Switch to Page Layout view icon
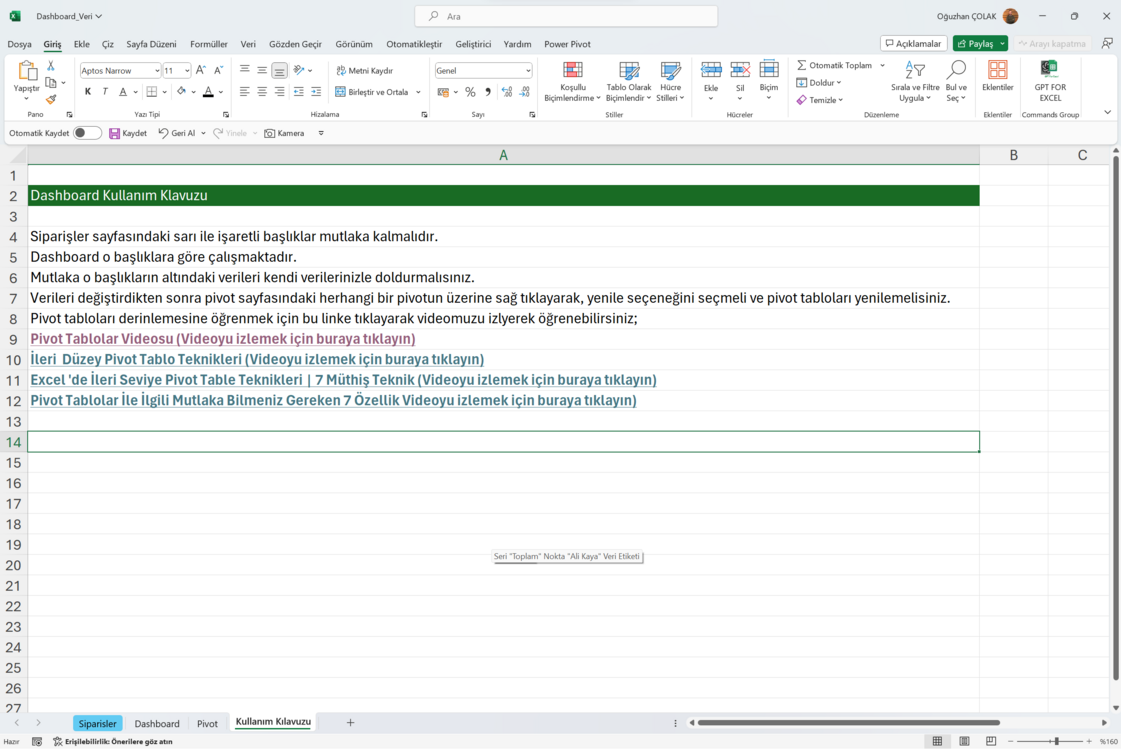This screenshot has width=1121, height=749. pos(964,741)
